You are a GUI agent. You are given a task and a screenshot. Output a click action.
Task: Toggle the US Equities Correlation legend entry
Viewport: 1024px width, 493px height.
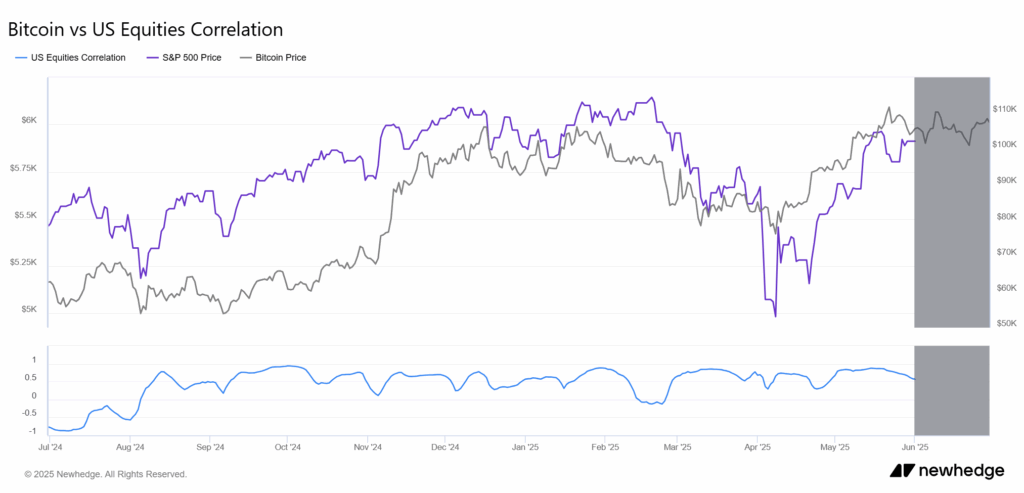click(77, 58)
